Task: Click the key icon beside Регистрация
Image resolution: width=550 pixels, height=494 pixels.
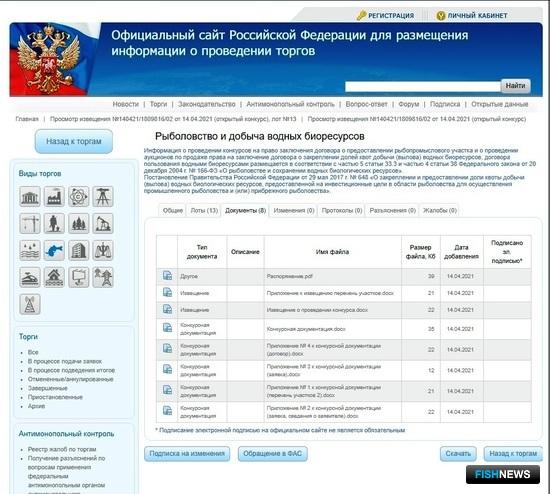Action: pos(361,15)
